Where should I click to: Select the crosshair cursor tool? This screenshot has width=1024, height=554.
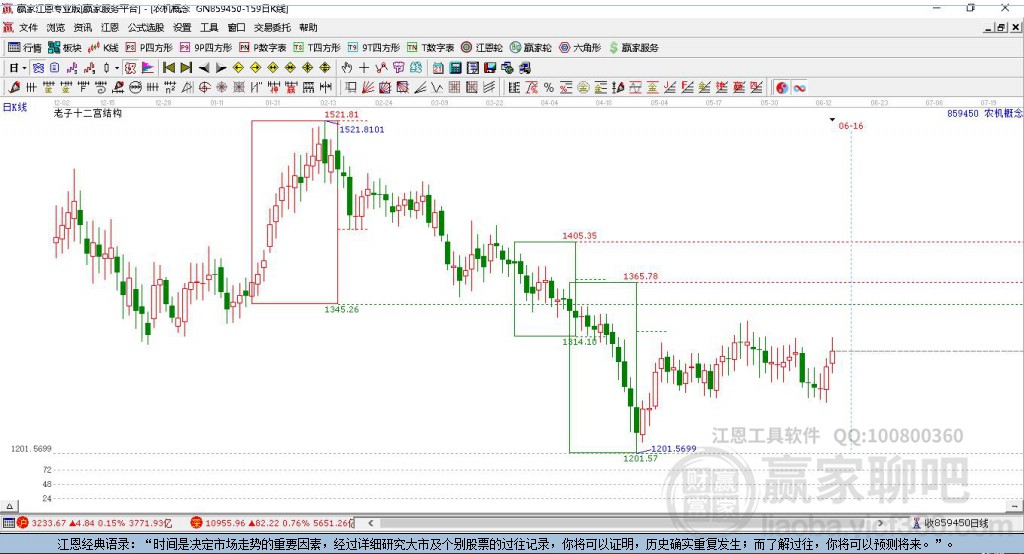pyautogui.click(x=364, y=68)
